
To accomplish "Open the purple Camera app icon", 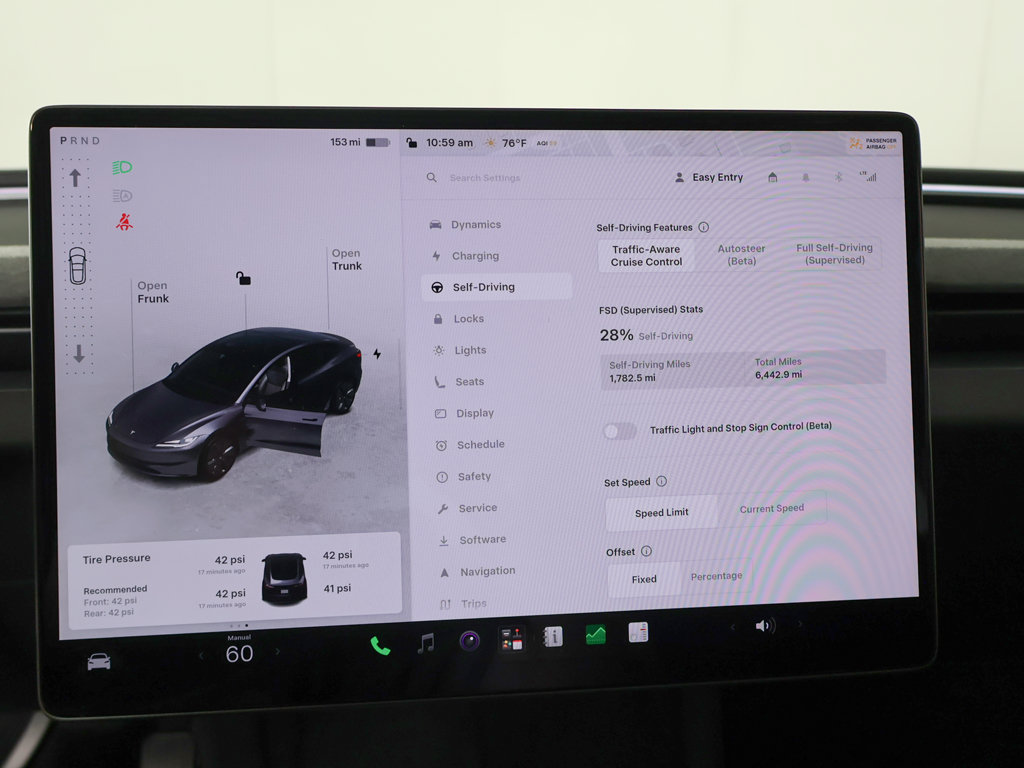I will click(x=470, y=641).
